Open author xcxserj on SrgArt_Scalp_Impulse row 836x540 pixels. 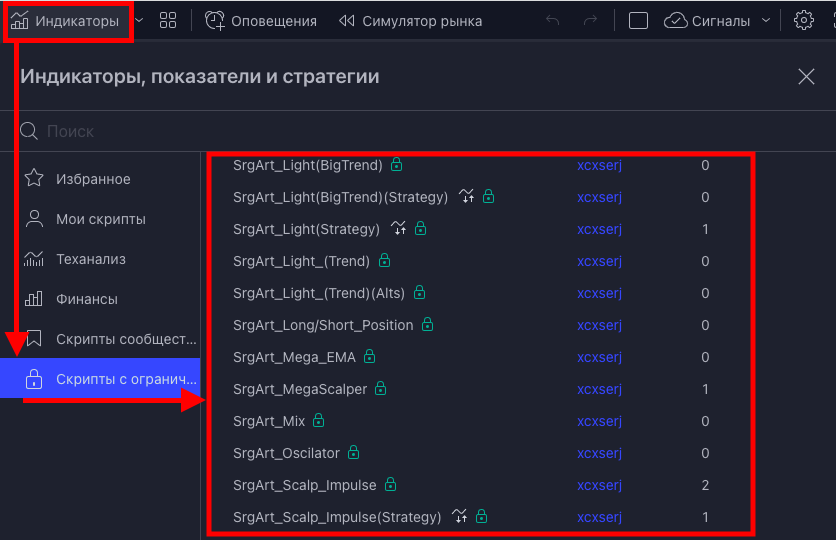point(599,485)
